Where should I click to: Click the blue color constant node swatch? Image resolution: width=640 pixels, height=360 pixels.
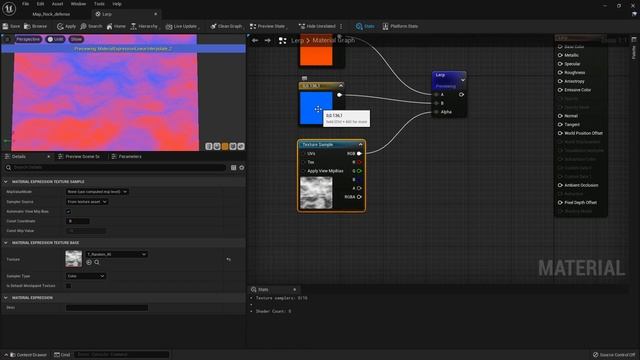click(x=316, y=108)
